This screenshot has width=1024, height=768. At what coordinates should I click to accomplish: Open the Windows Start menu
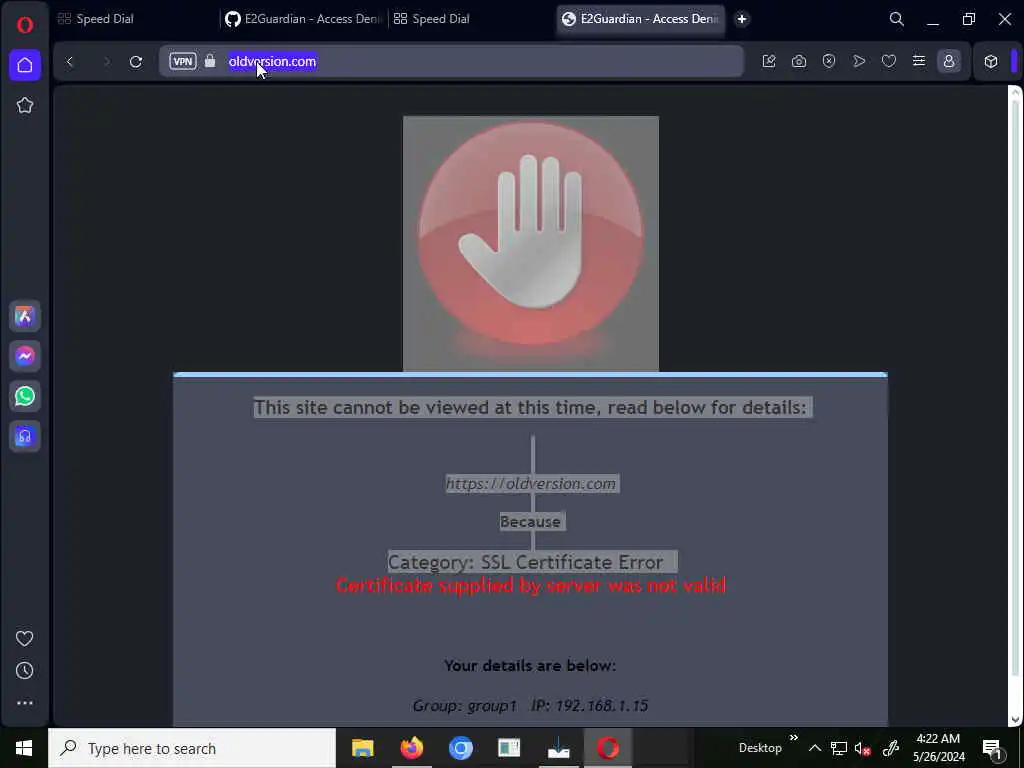[24, 748]
